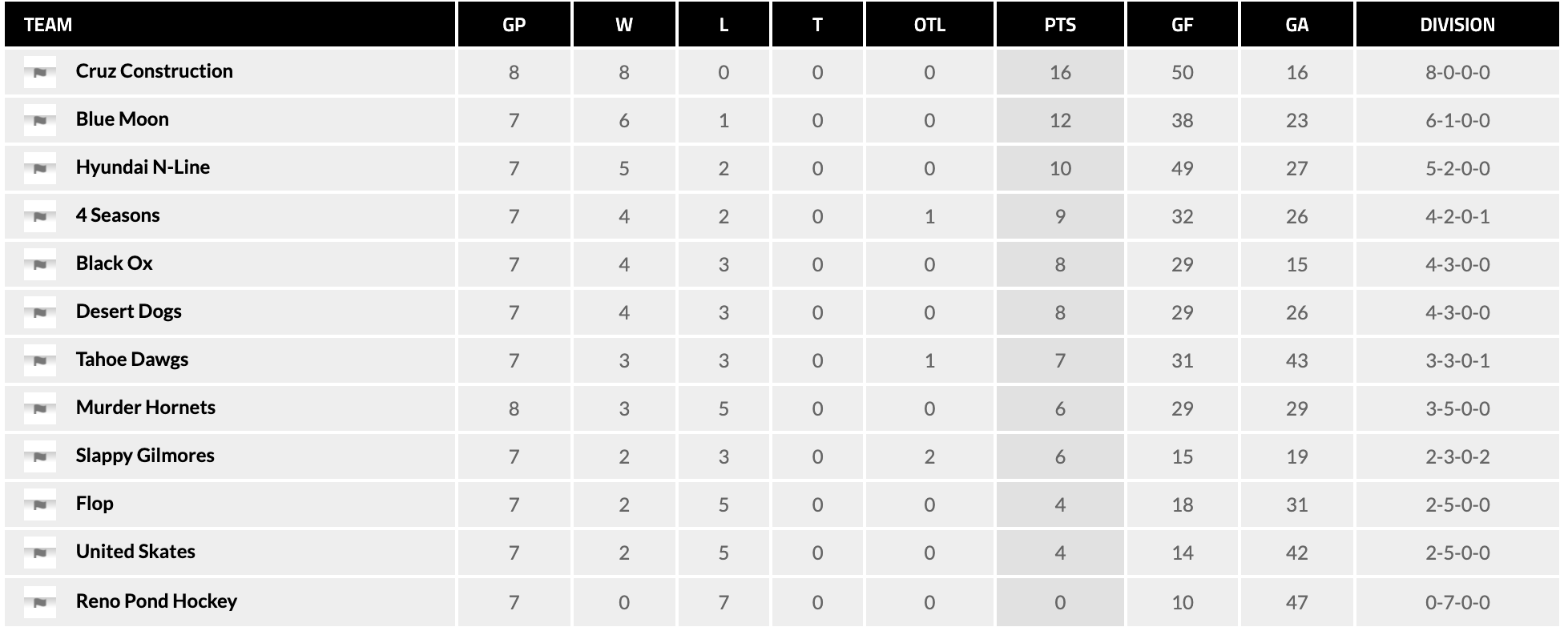Open the Desert Dogs team link
Viewport: 1568px width, 631px height.
click(x=129, y=311)
